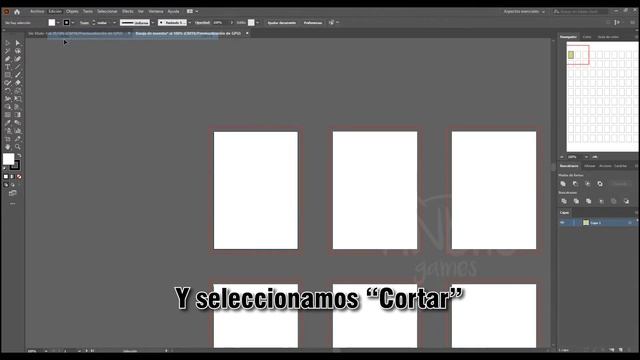Click Intersect in Pathfinder shape modes
The image size is (640, 360).
588,184
